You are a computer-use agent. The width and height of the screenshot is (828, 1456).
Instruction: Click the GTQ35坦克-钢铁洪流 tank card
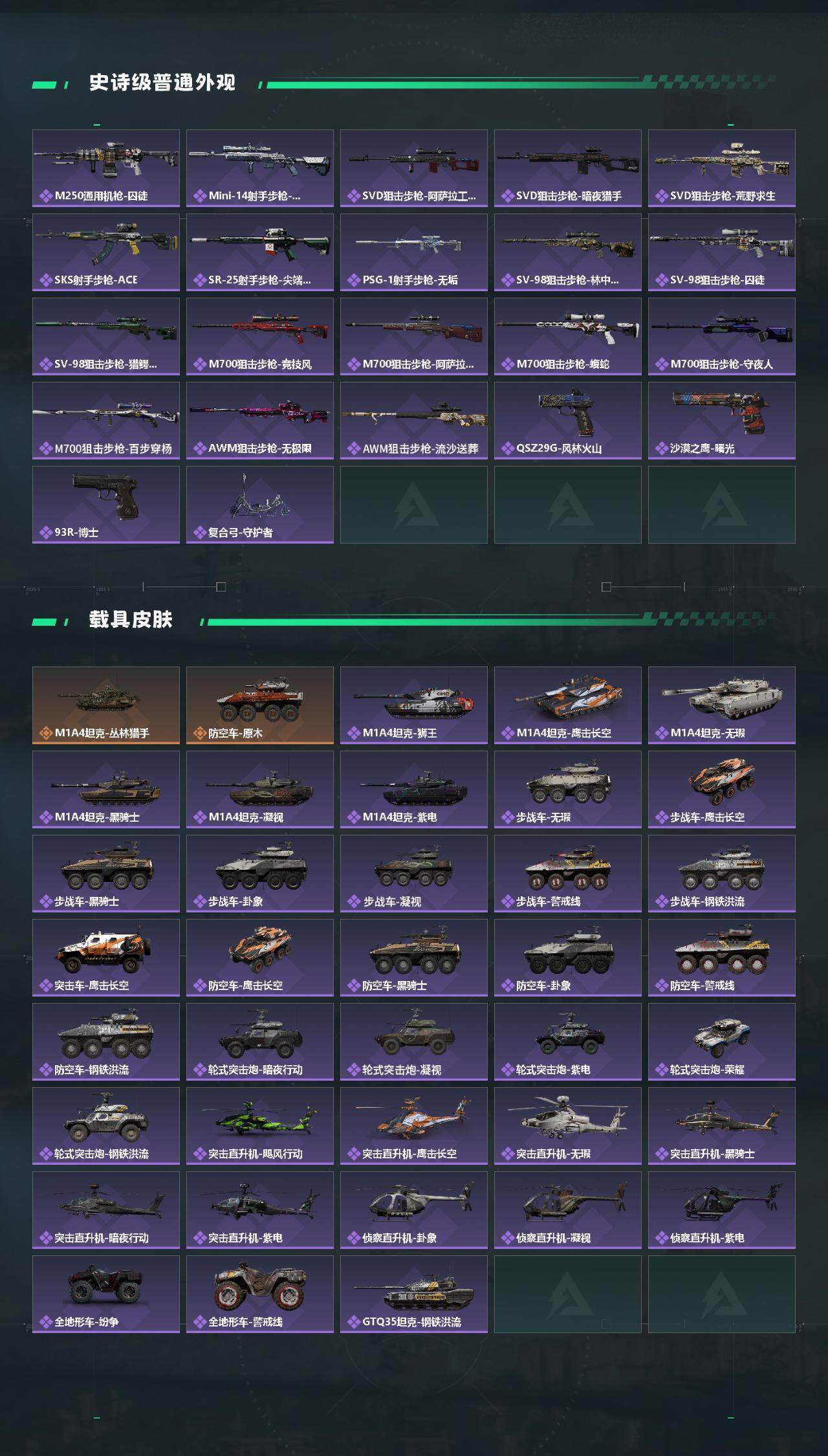click(414, 1294)
